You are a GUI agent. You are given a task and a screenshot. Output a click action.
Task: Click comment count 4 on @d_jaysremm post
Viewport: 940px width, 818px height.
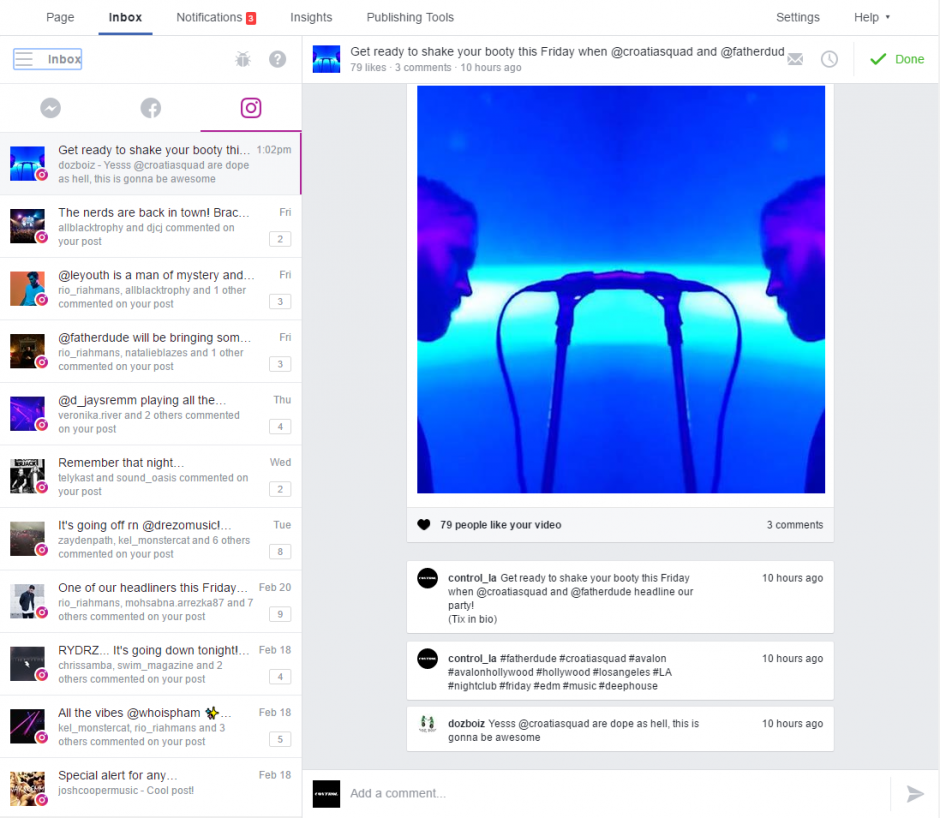tap(280, 426)
